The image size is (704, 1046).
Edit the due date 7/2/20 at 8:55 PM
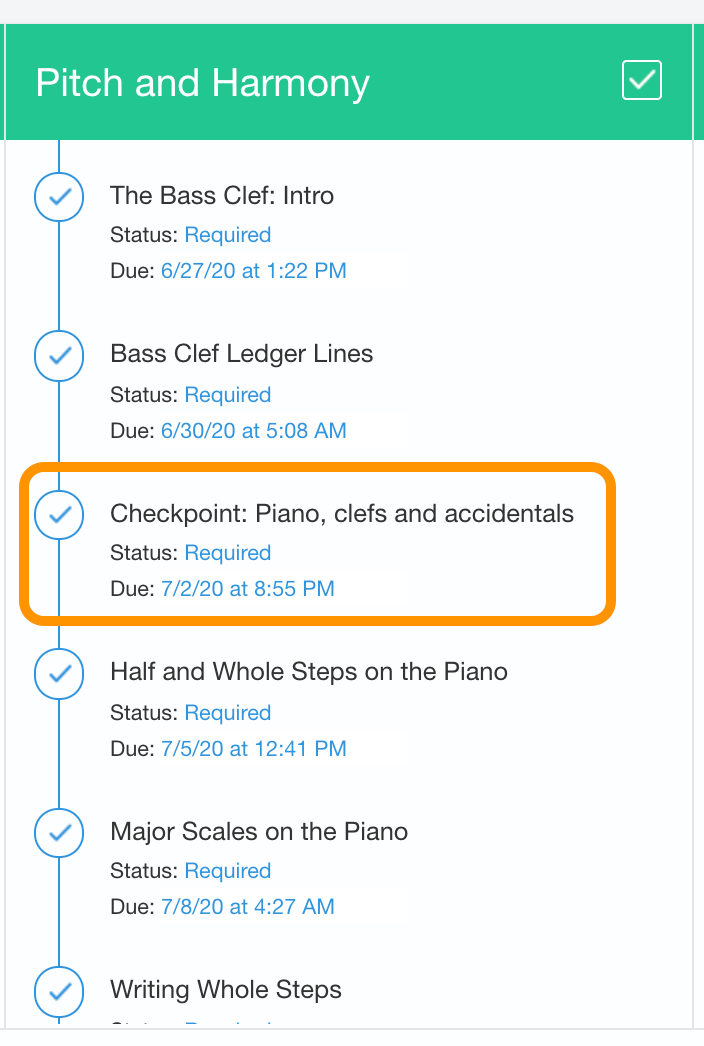pos(248,588)
